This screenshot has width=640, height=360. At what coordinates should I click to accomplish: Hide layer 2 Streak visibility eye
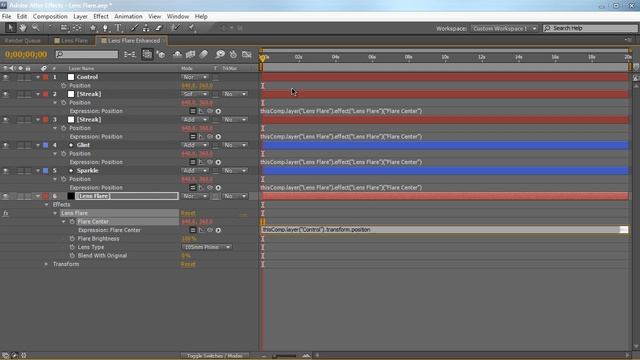[5, 94]
